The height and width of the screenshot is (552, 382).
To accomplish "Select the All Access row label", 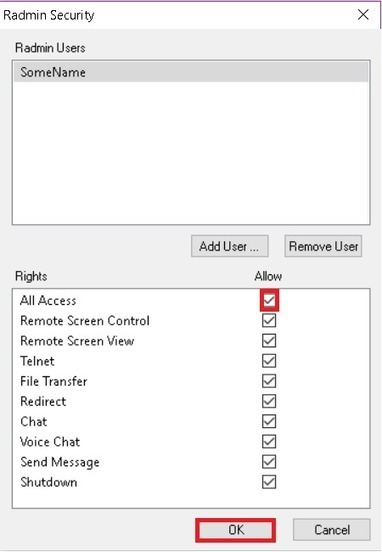I will pos(48,300).
